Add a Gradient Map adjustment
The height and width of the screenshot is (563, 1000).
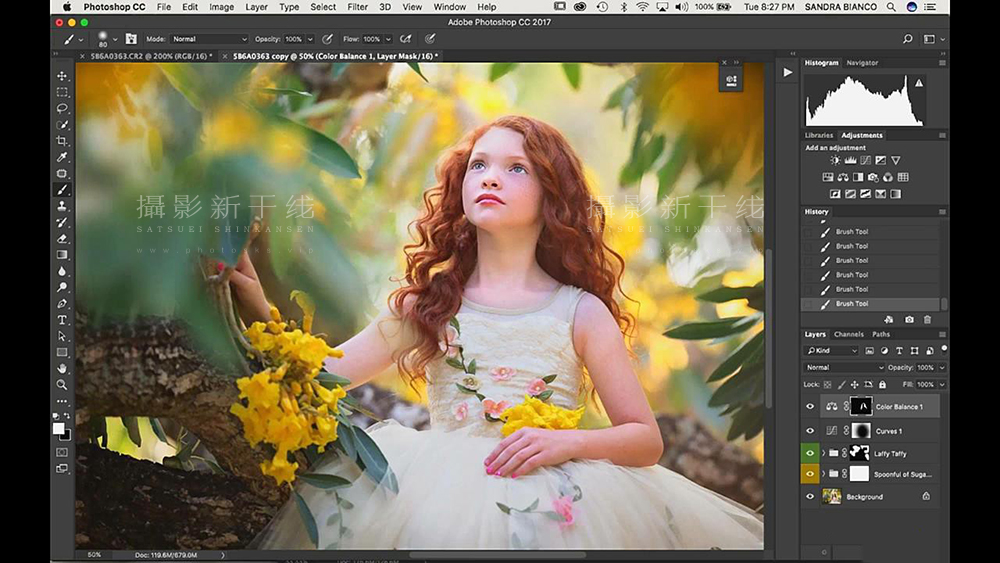tap(895, 194)
